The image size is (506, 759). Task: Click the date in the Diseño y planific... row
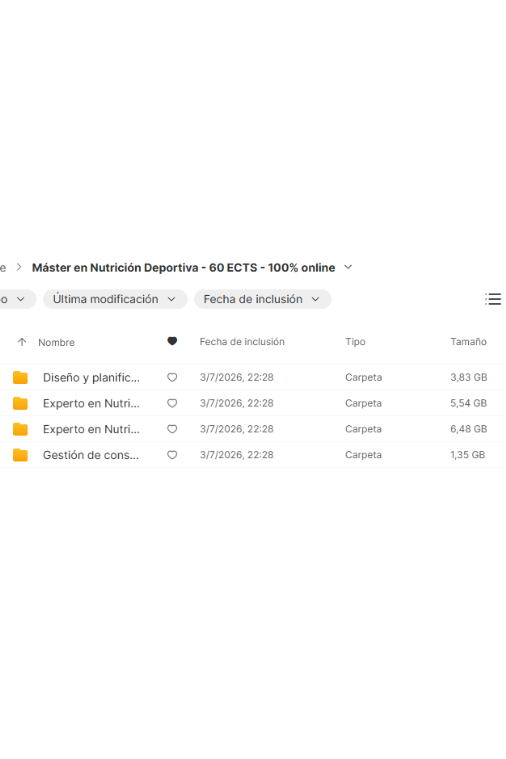click(237, 378)
